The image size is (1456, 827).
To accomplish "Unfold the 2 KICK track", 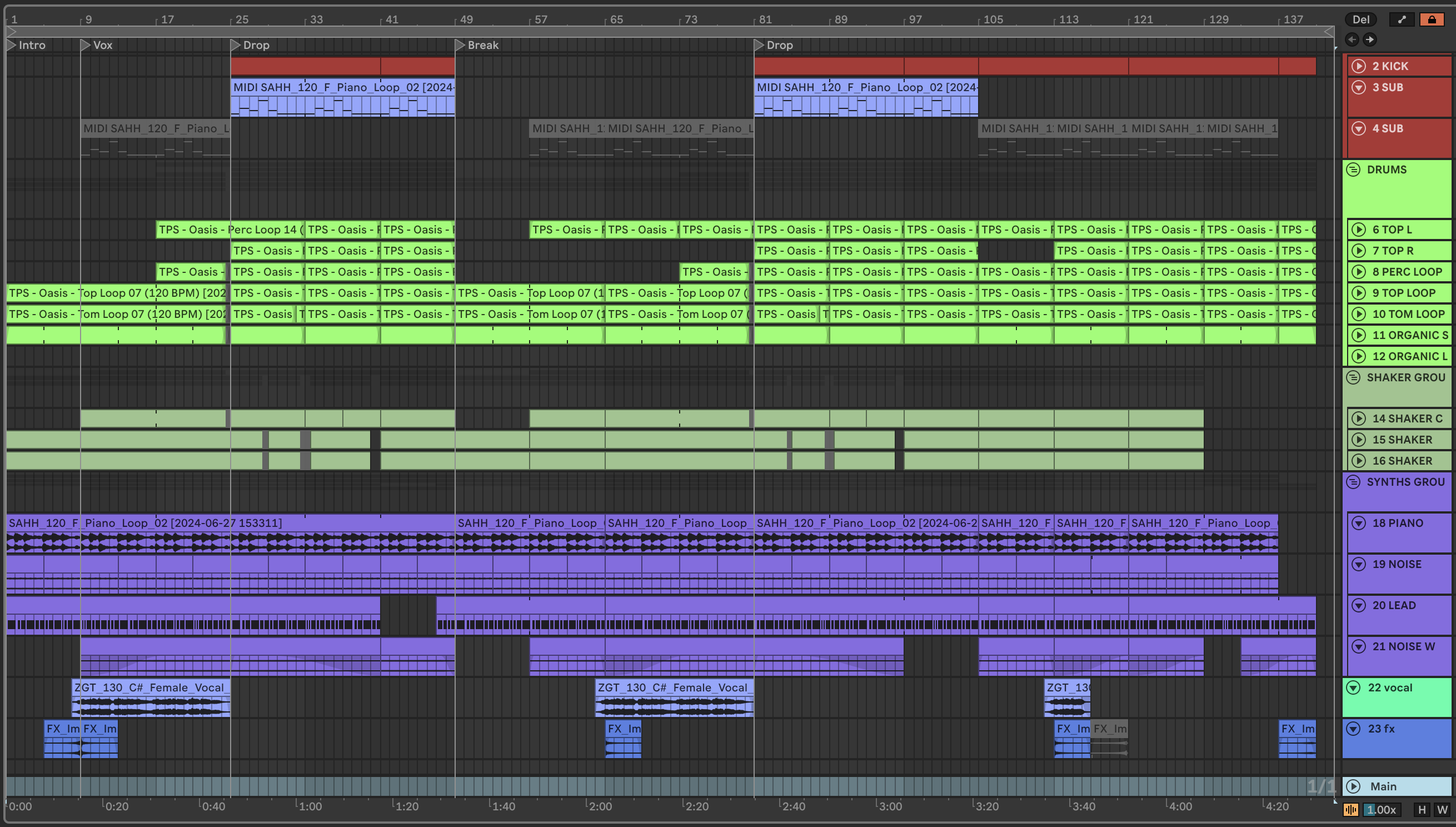I will pos(1358,66).
